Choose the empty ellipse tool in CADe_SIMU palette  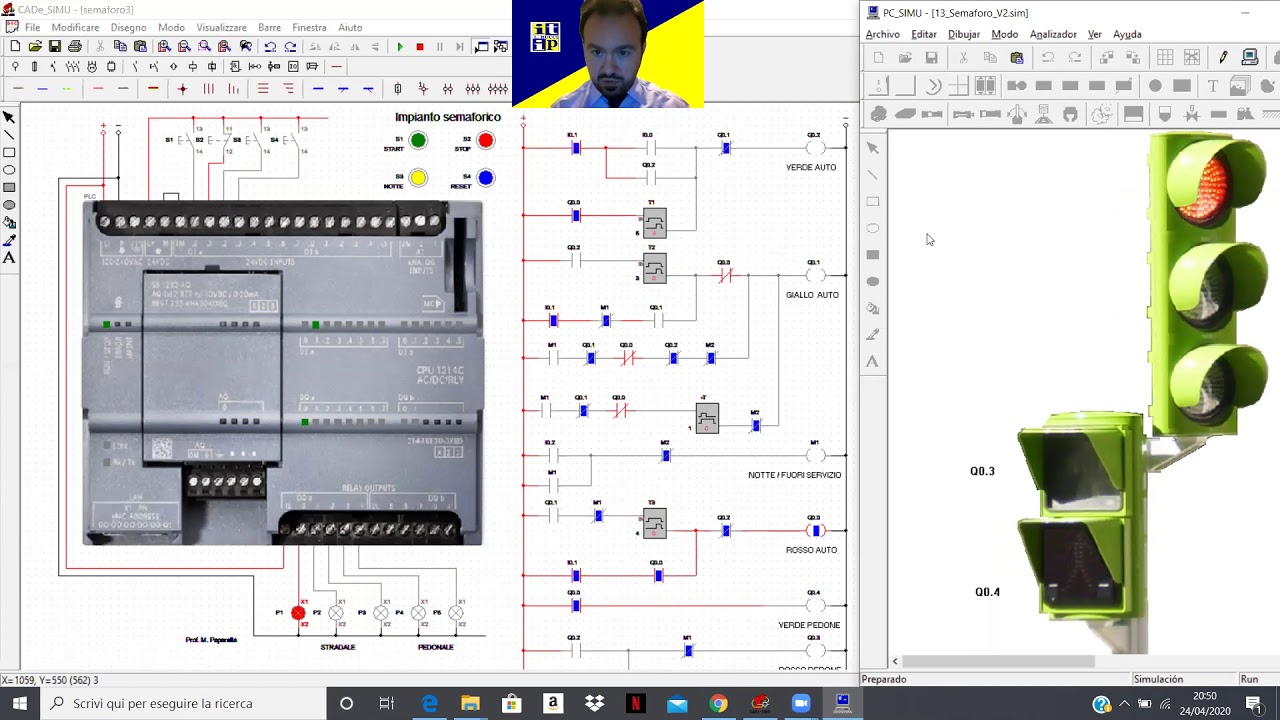(9, 170)
